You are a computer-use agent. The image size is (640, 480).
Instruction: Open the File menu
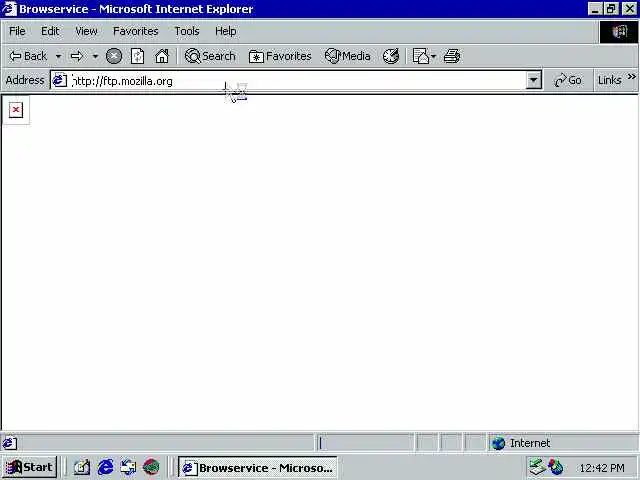pos(17,31)
